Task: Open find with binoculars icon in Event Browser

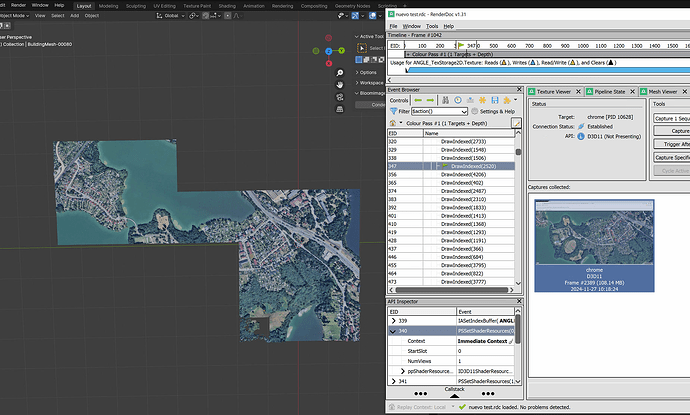Action: tap(445, 100)
